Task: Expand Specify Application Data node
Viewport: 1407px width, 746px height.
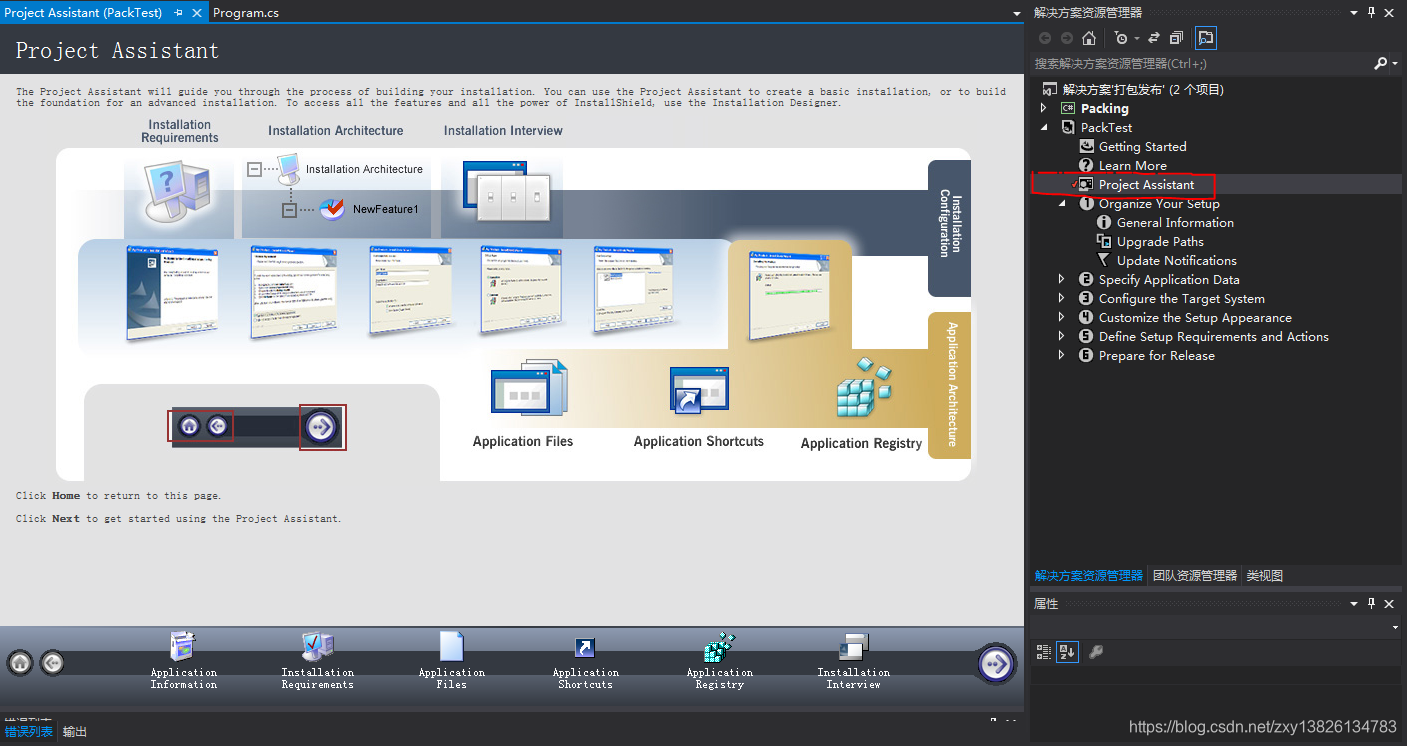Action: [1062, 280]
